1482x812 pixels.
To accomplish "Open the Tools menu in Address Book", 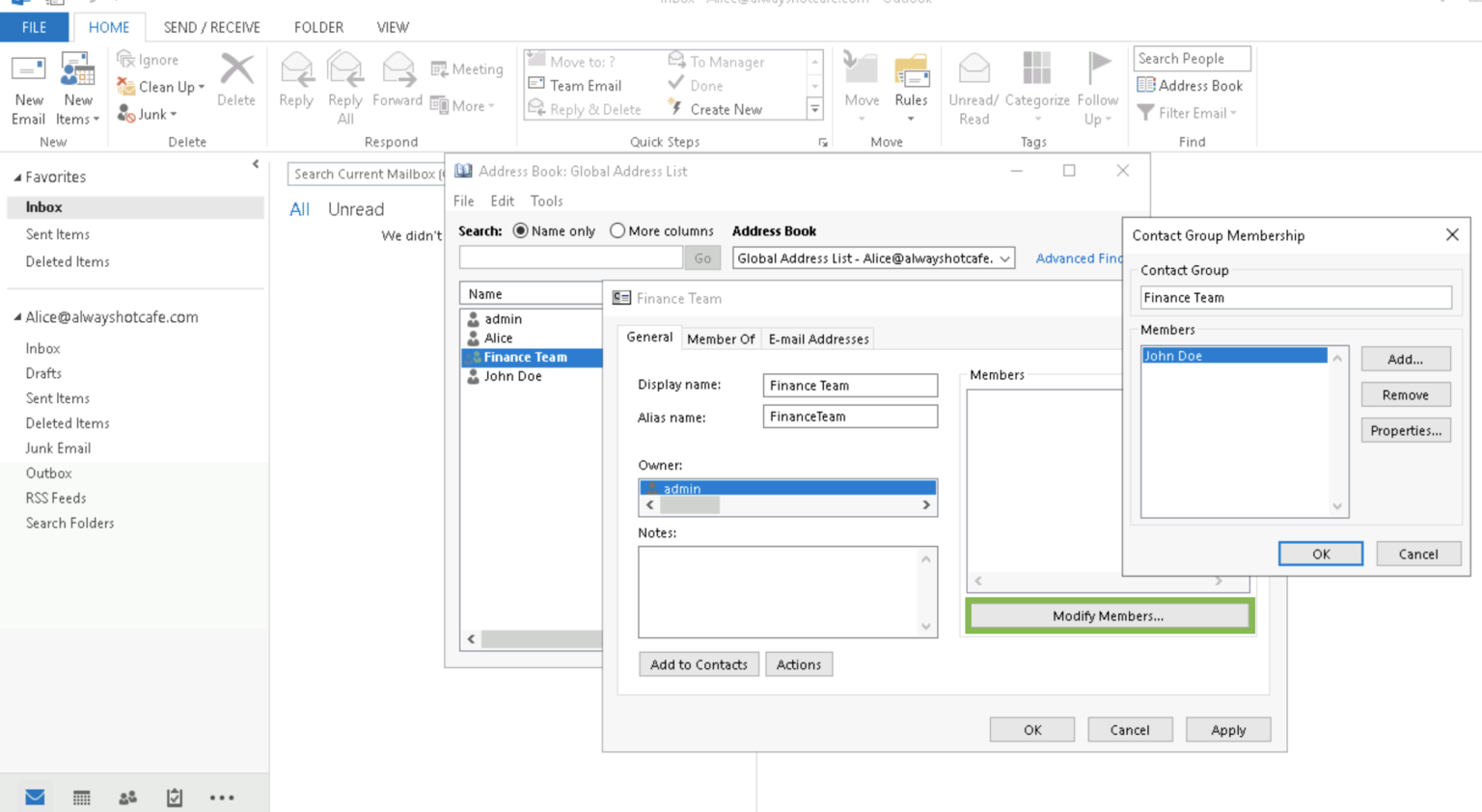I will click(546, 201).
